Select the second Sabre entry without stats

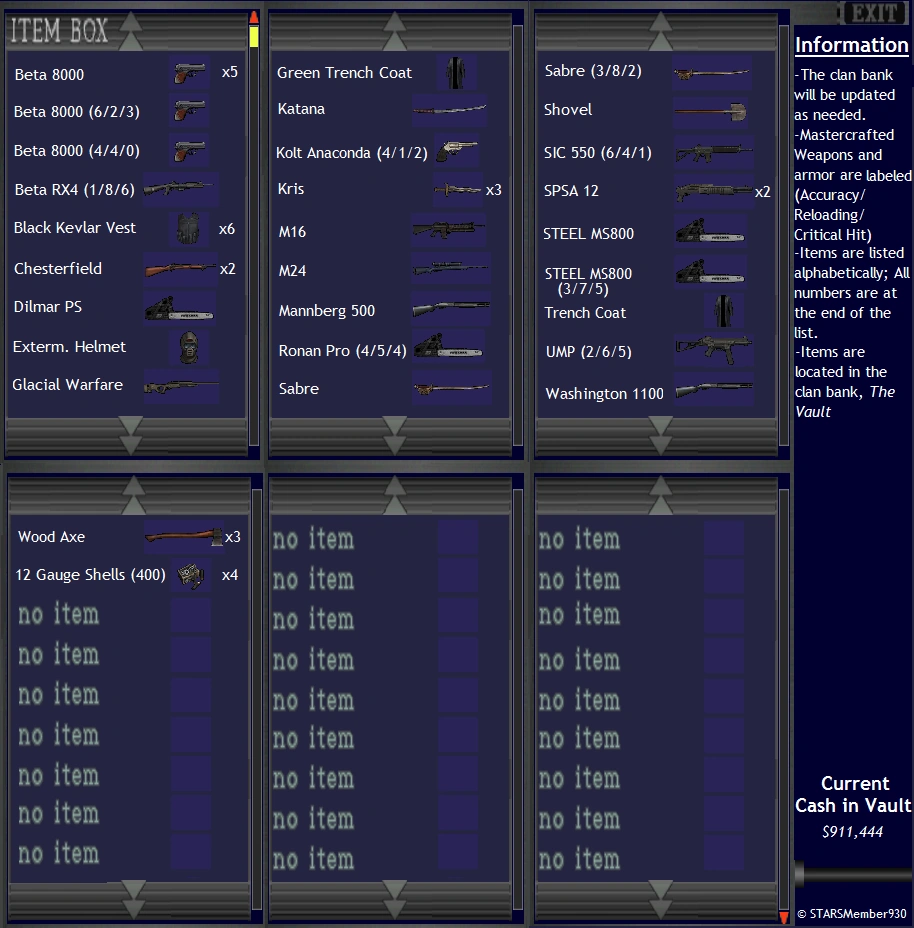coord(298,389)
